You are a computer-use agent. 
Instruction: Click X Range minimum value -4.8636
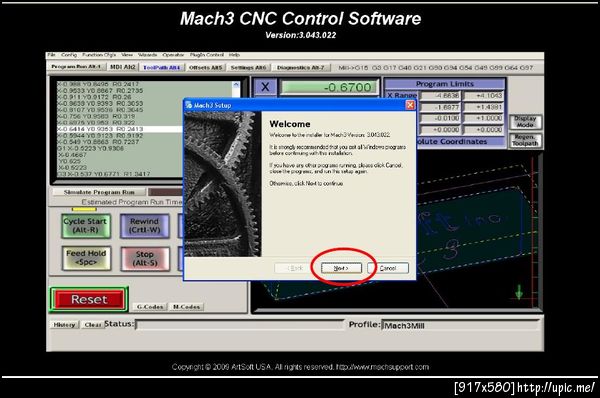pyautogui.click(x=441, y=96)
